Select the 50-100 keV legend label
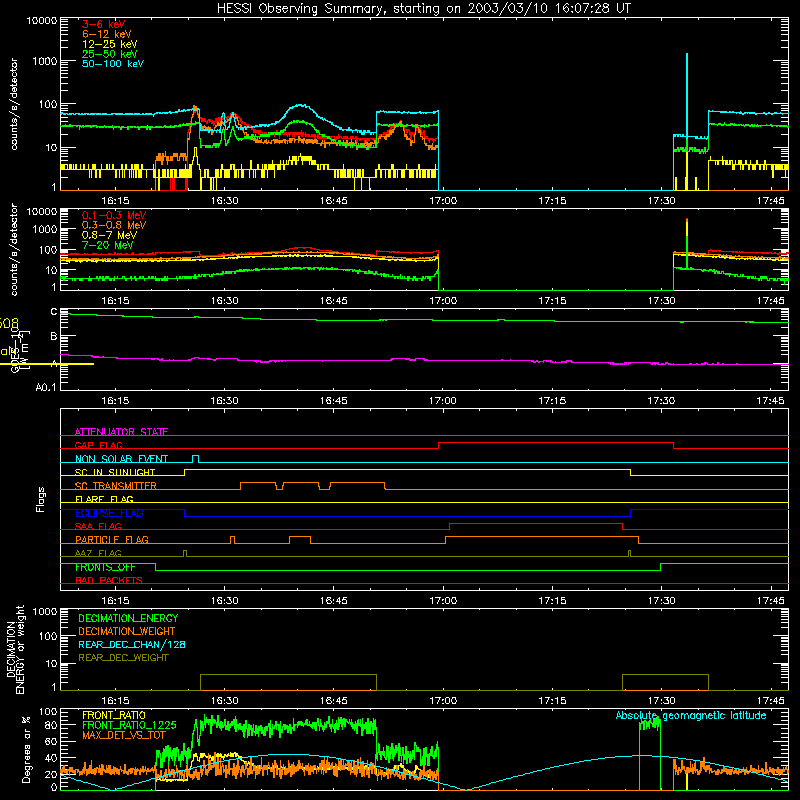Screen dimensions: 800x800 (x=113, y=64)
